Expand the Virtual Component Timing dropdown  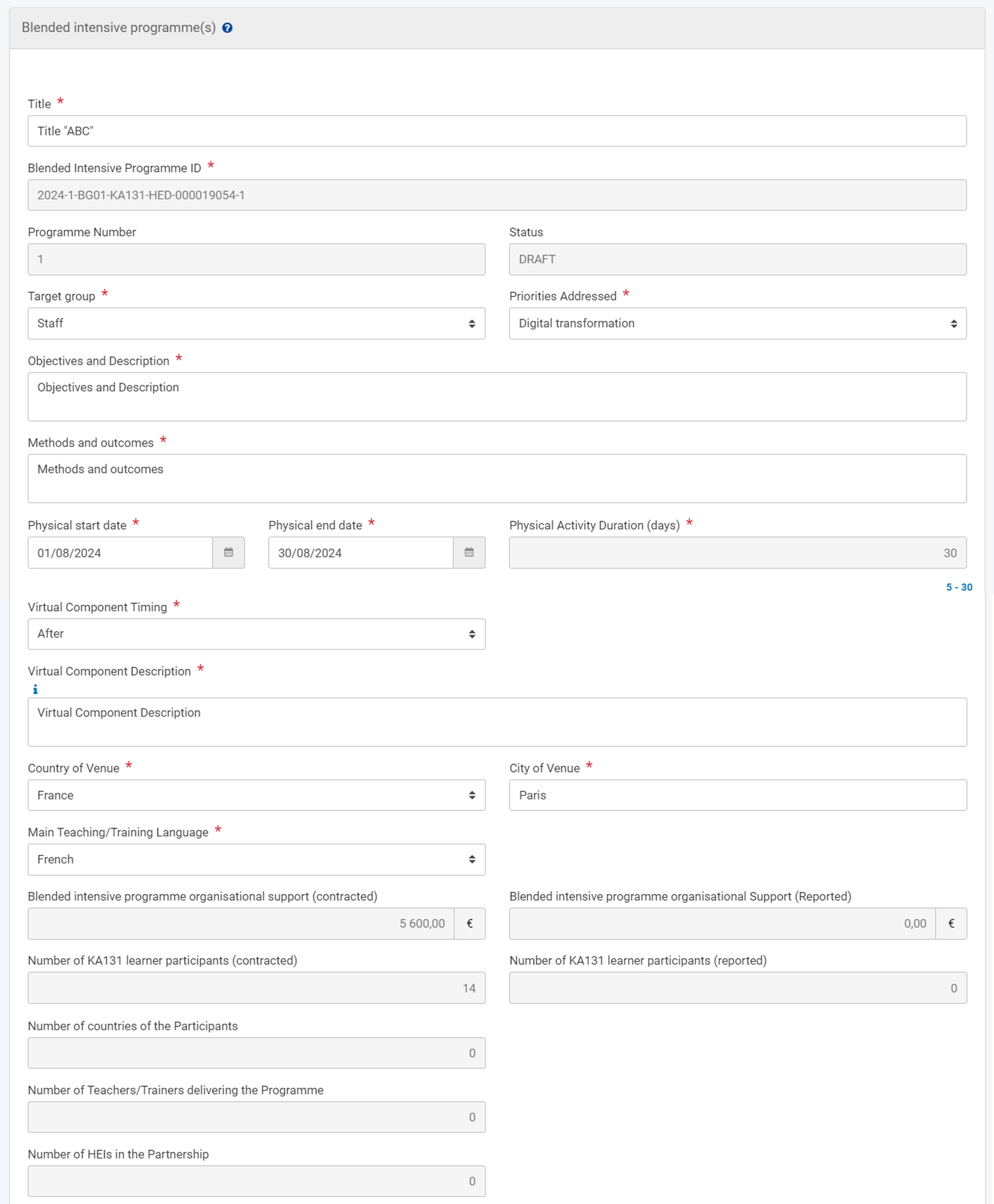(257, 633)
